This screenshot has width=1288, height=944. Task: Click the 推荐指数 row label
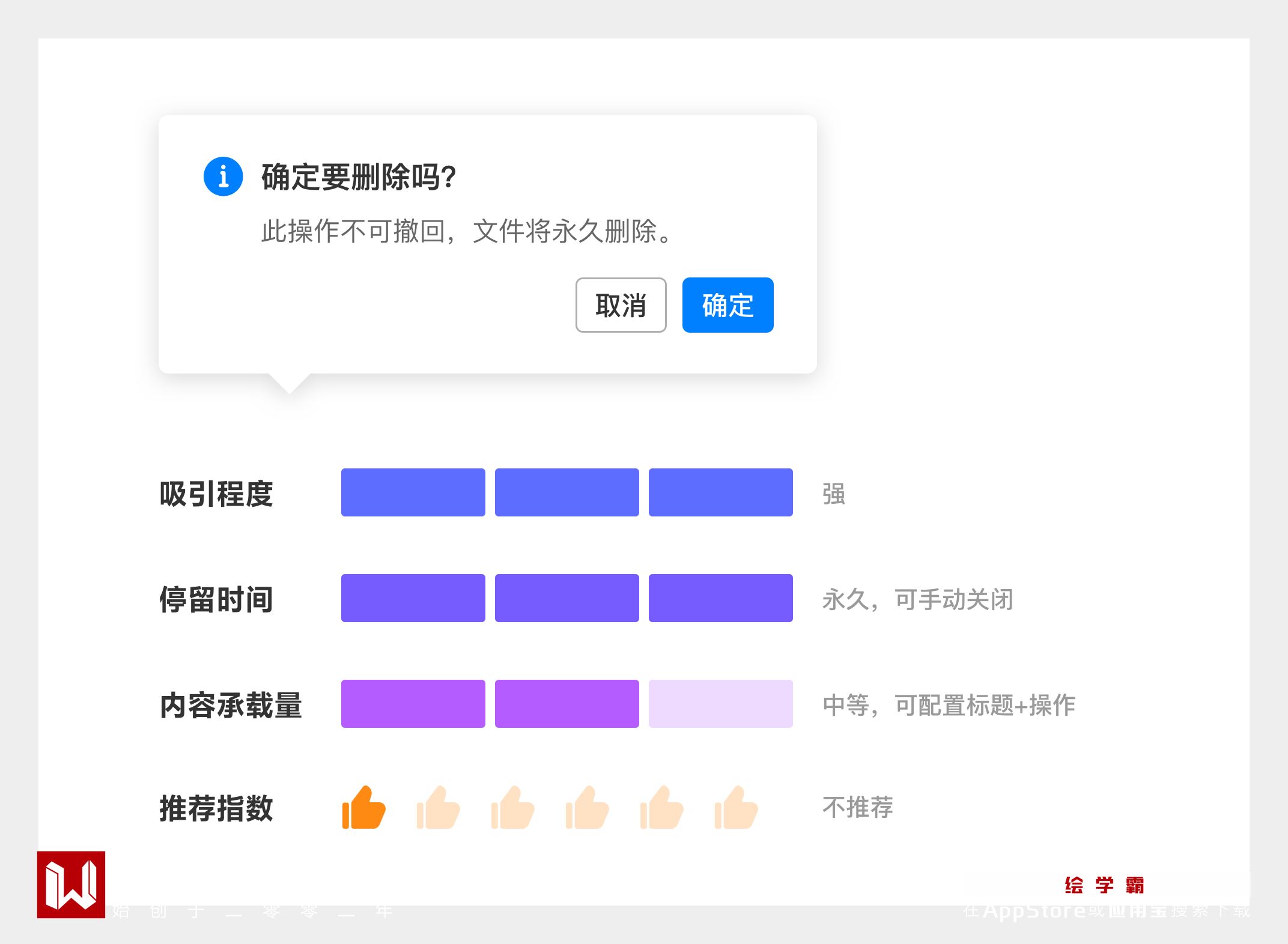pyautogui.click(x=216, y=808)
